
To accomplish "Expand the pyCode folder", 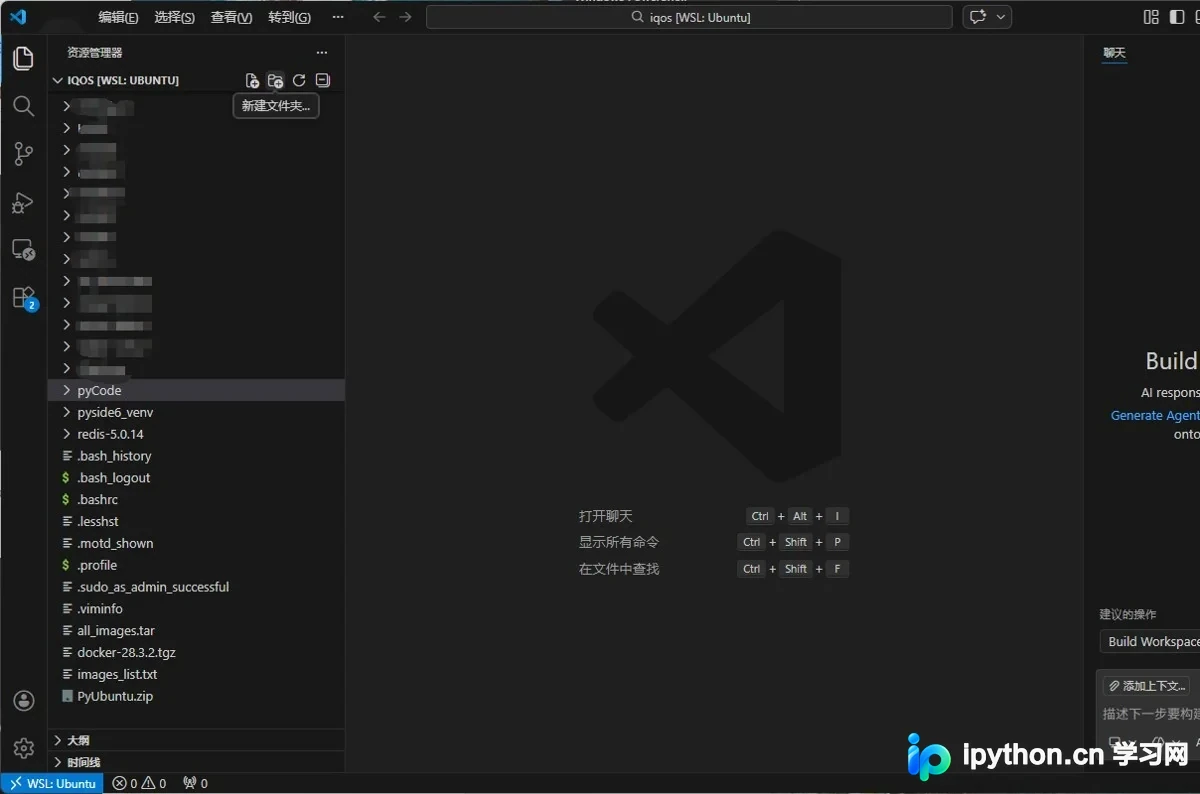I will point(196,390).
